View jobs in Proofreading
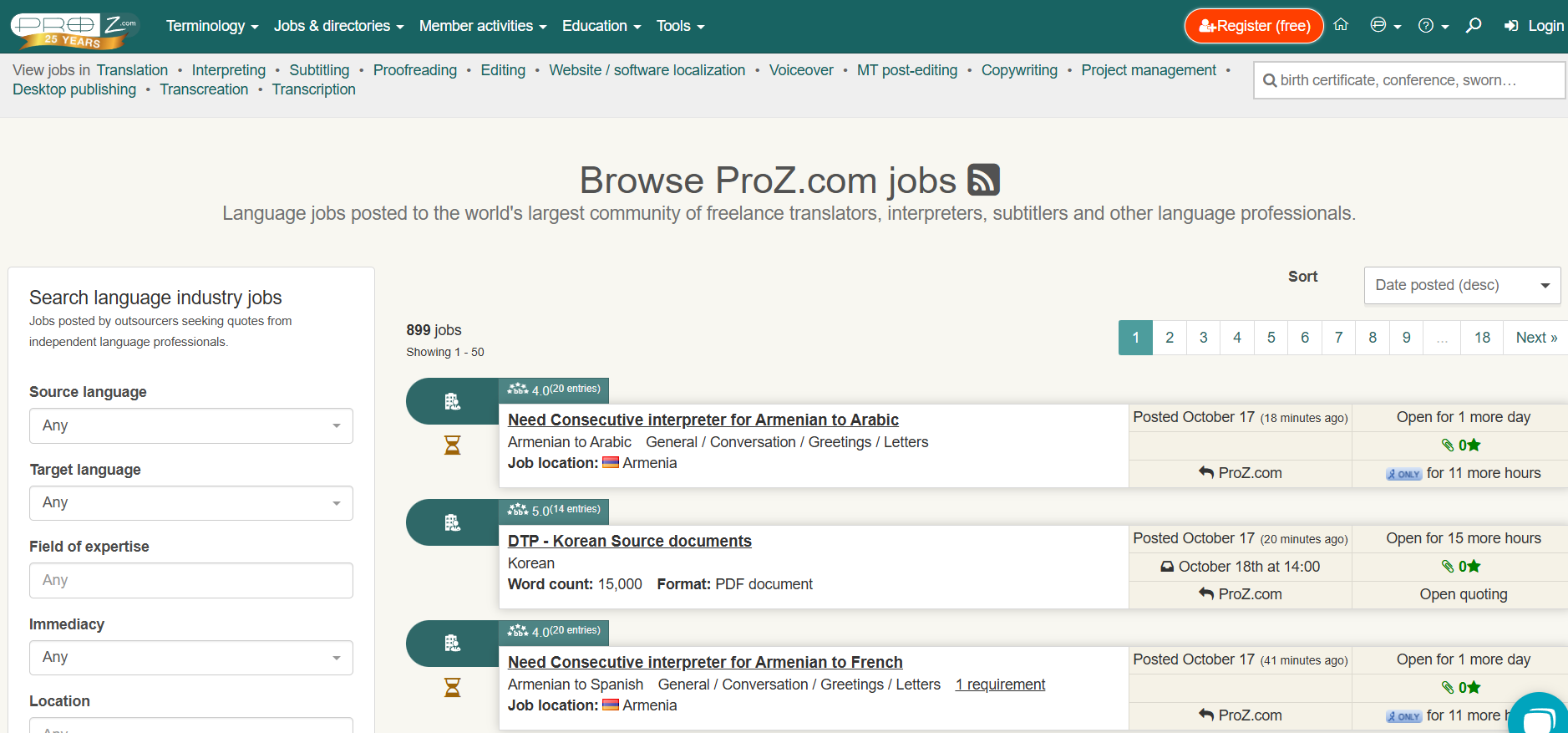 tap(415, 70)
